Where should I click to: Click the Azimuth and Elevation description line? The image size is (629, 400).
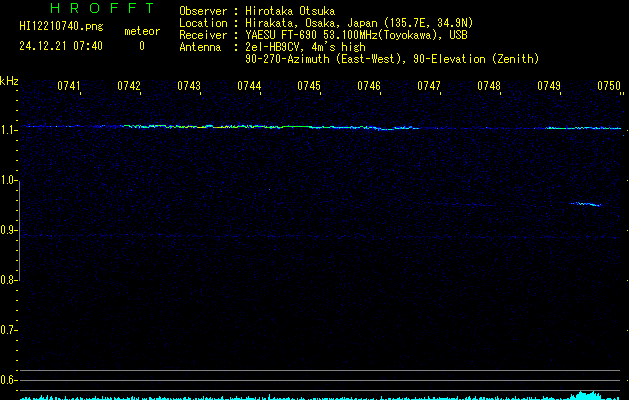point(392,59)
